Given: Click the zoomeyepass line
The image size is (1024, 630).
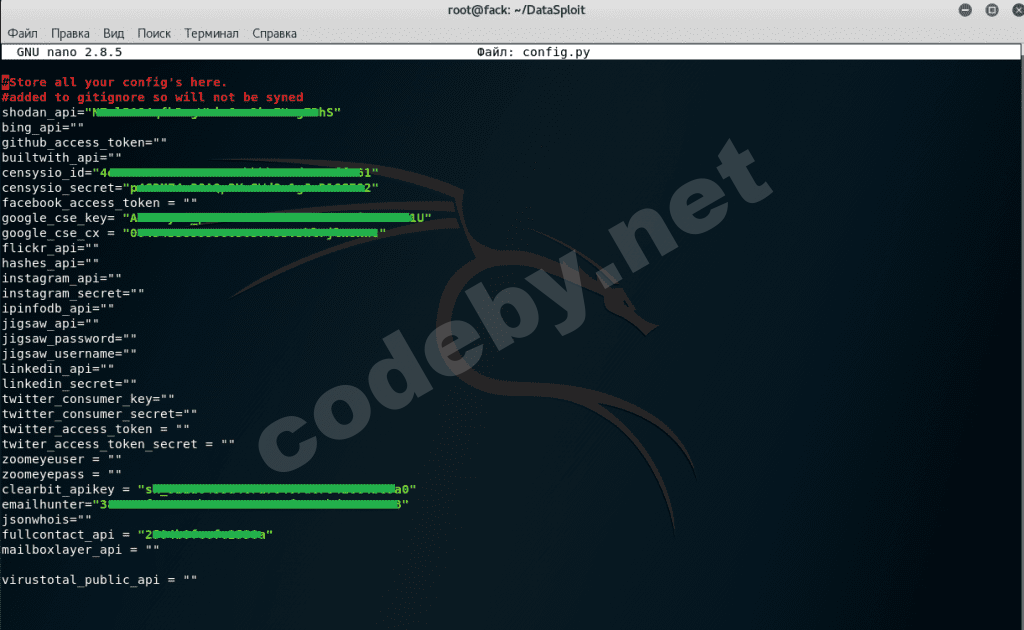Looking at the screenshot, I should (61, 474).
